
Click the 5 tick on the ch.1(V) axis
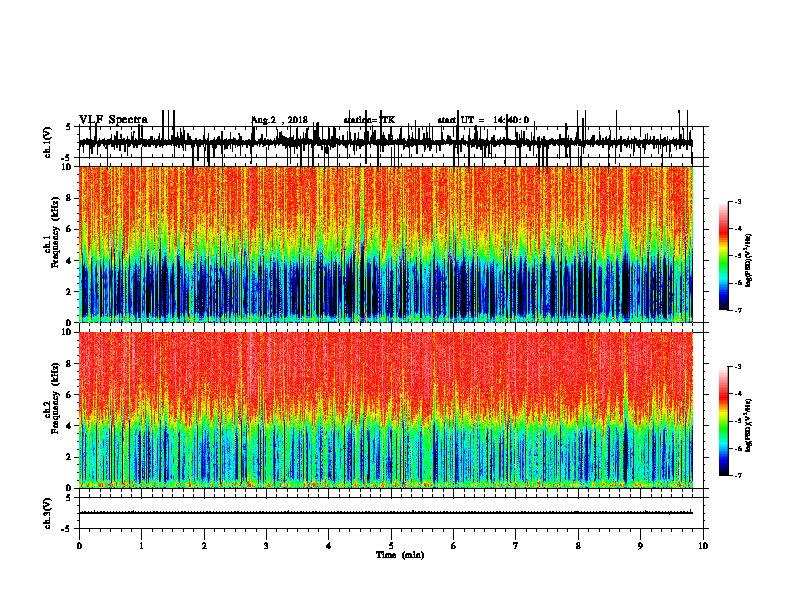(x=68, y=127)
